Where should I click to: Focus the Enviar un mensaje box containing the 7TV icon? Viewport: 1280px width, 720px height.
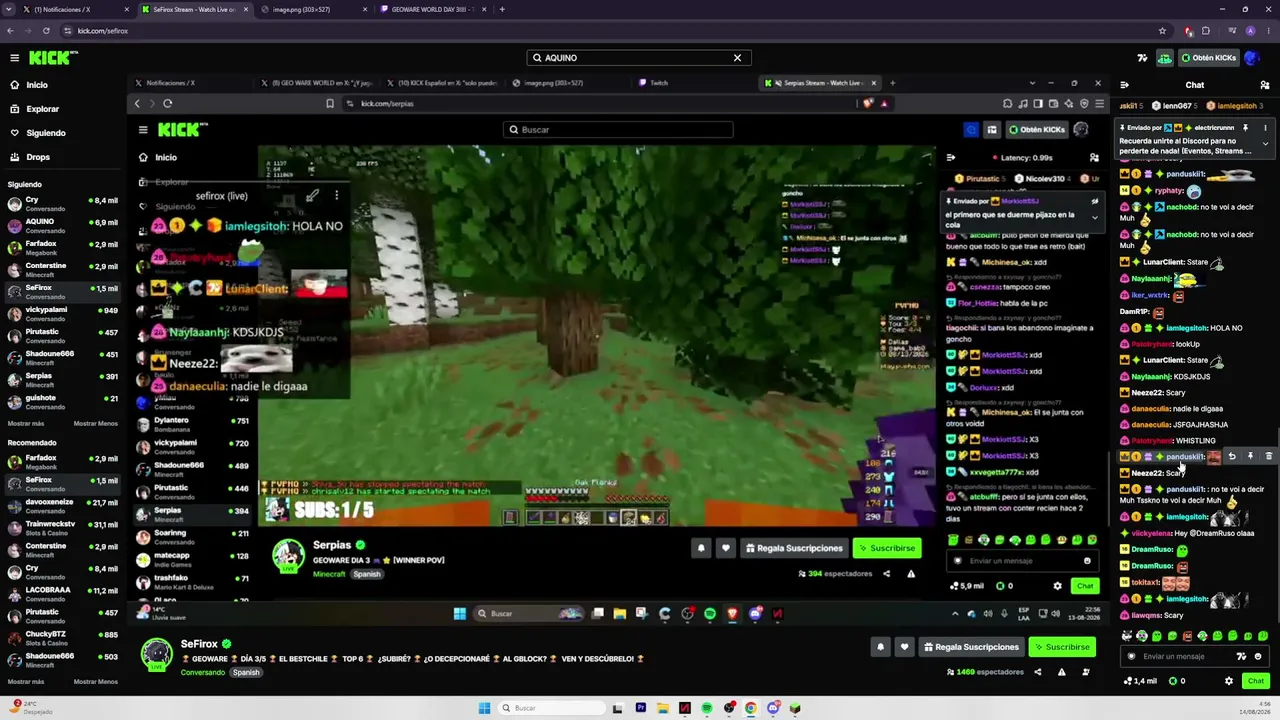1194,657
